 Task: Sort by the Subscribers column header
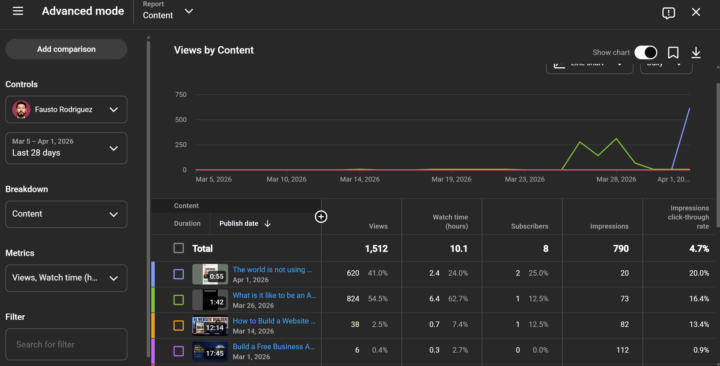529,226
